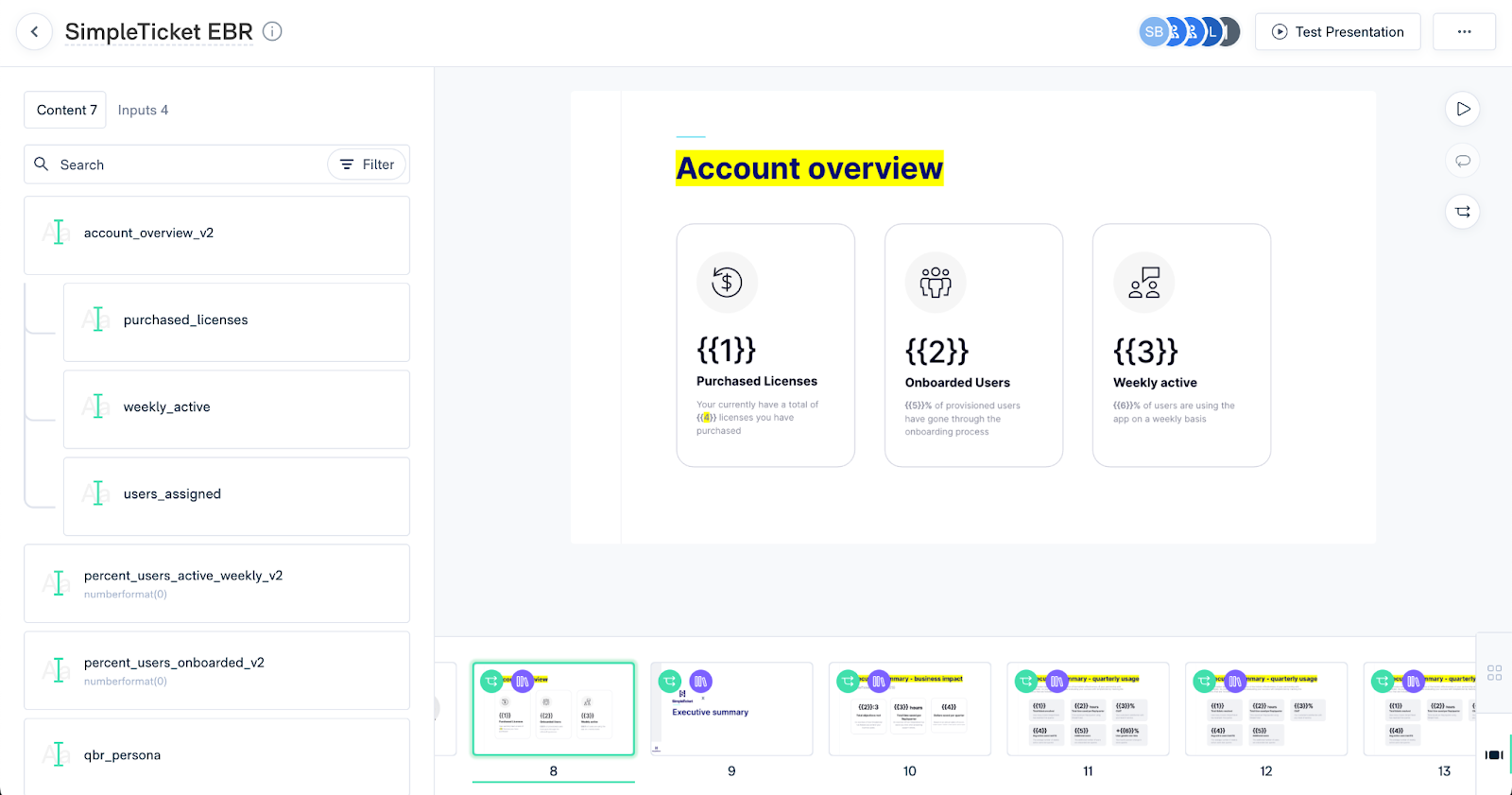This screenshot has width=1512, height=795.
Task: Click the Test Presentation button
Action: (1337, 32)
